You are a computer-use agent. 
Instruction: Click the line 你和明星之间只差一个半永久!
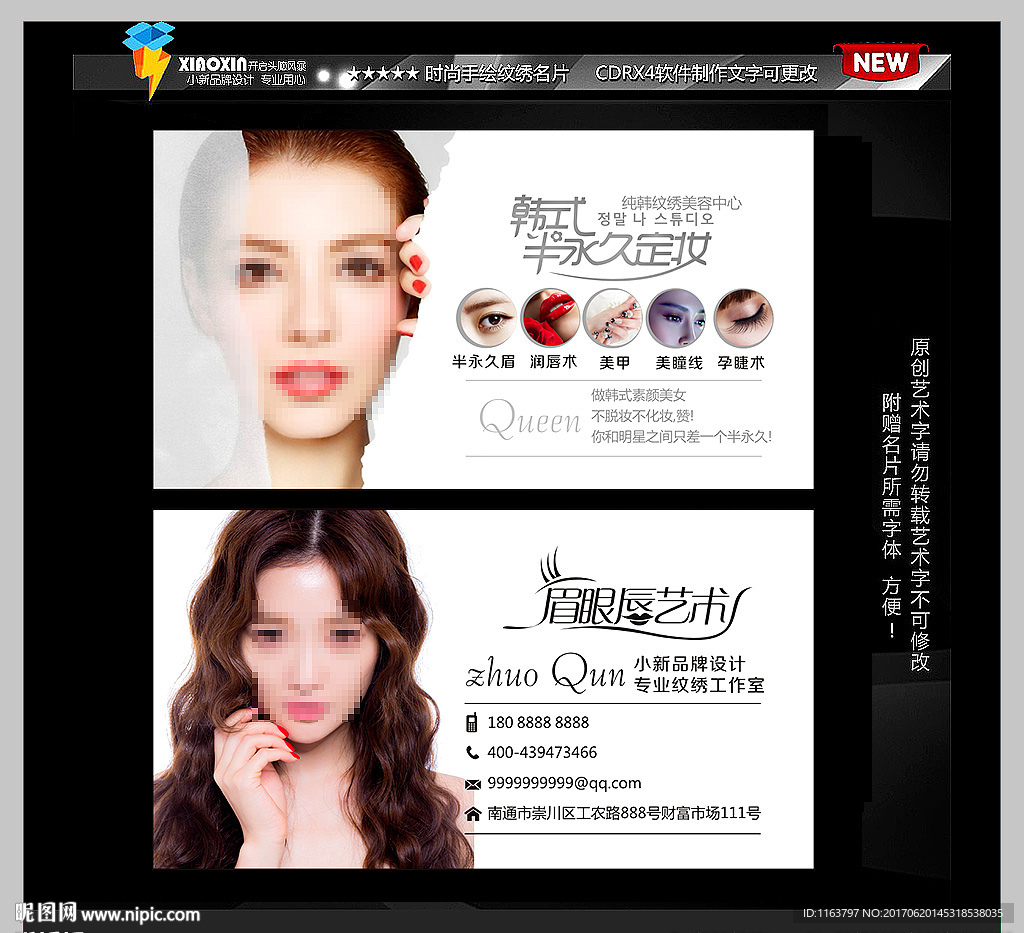[682, 437]
